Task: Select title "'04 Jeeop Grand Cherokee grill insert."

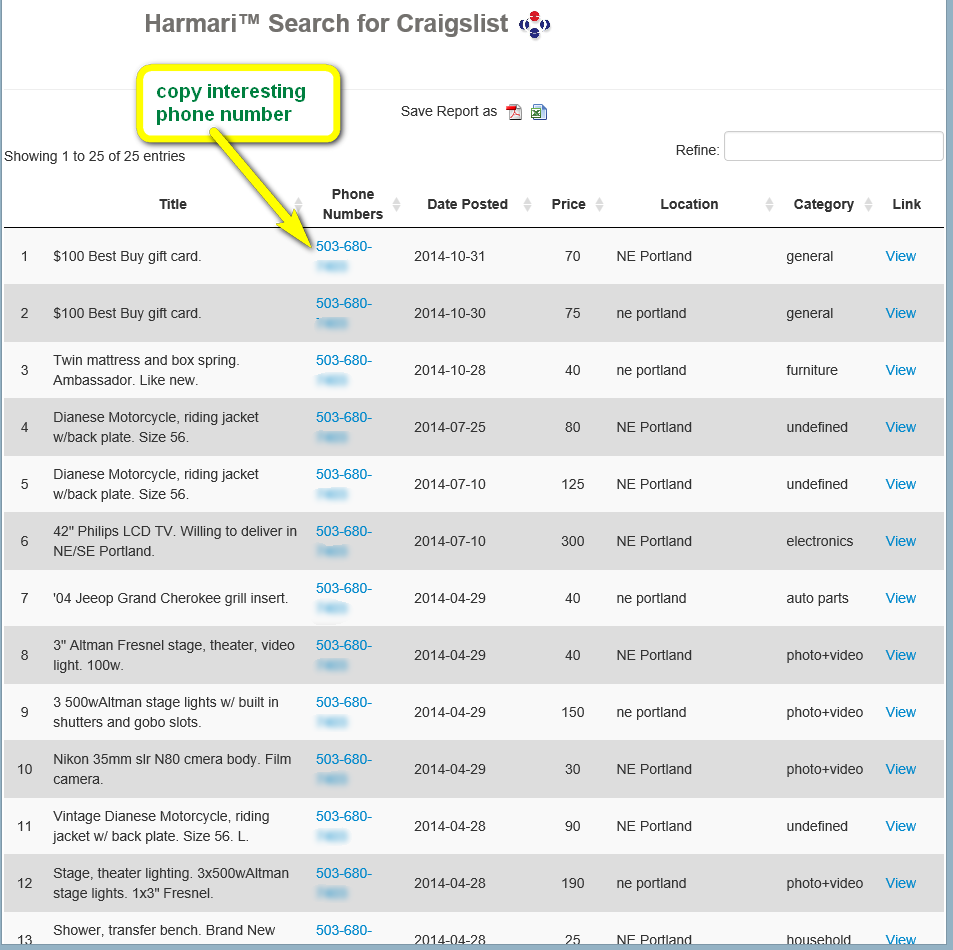Action: click(x=171, y=599)
